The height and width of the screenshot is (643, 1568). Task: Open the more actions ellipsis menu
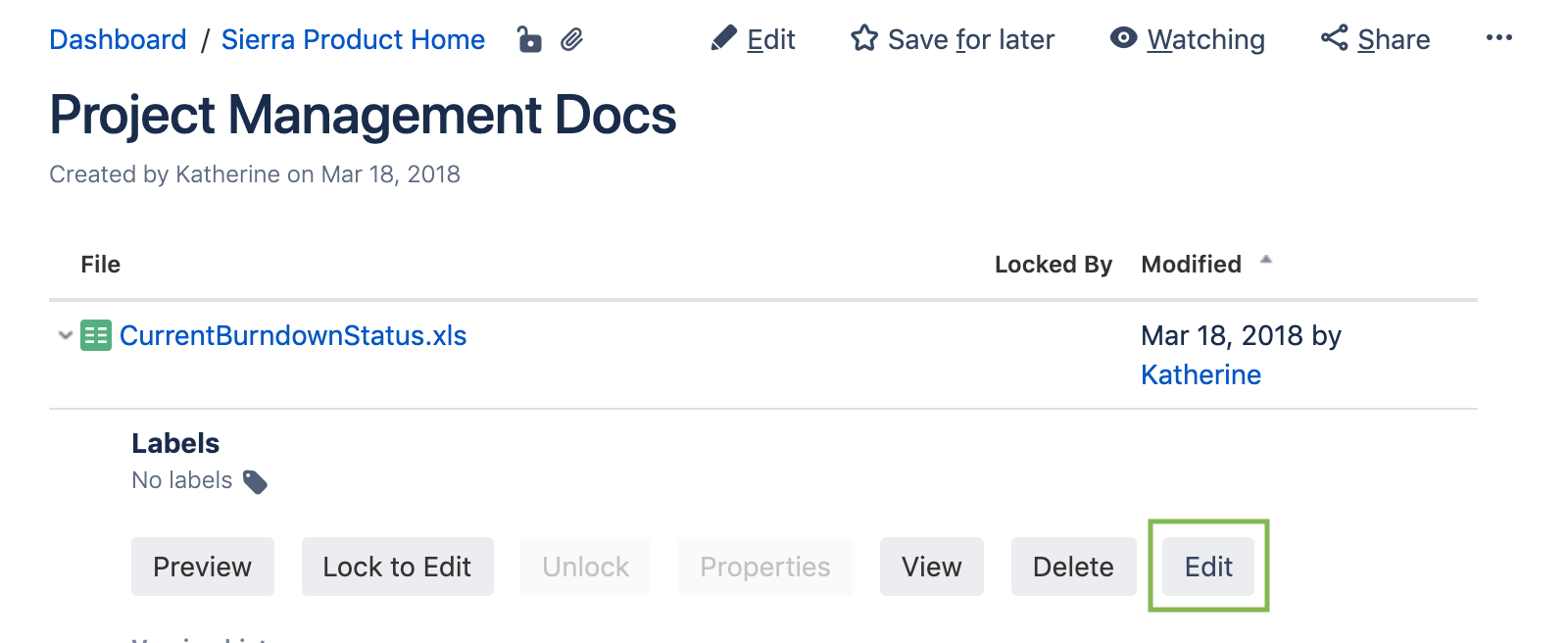pos(1498,38)
